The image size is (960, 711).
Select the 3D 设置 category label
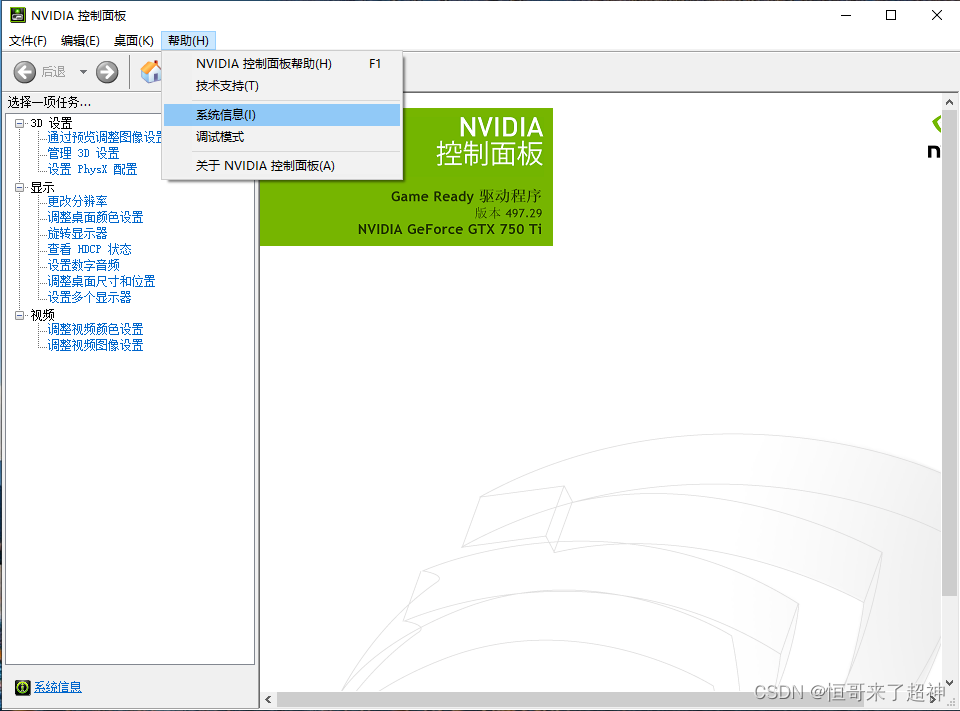tap(51, 123)
